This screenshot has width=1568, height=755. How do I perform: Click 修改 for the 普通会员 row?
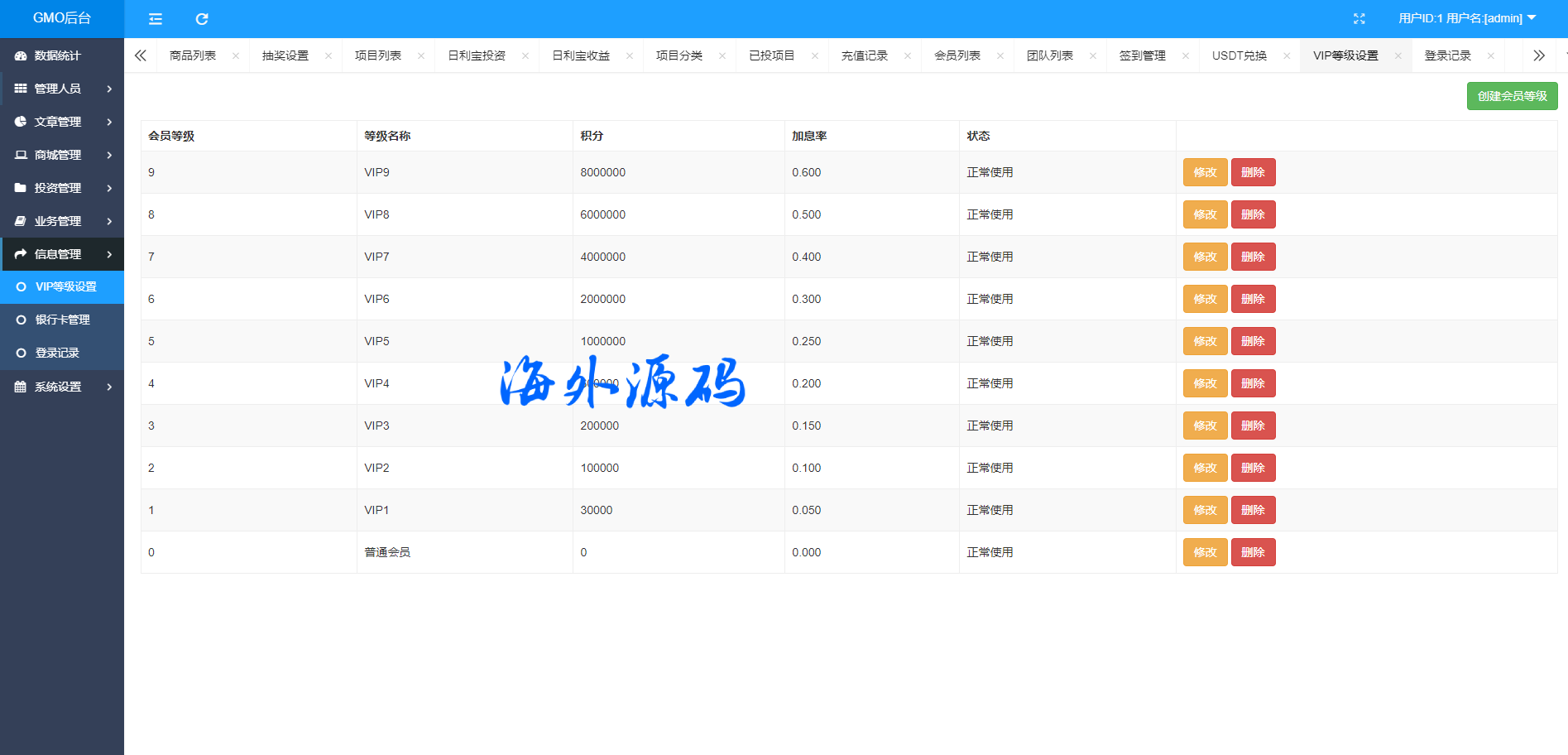point(1205,552)
